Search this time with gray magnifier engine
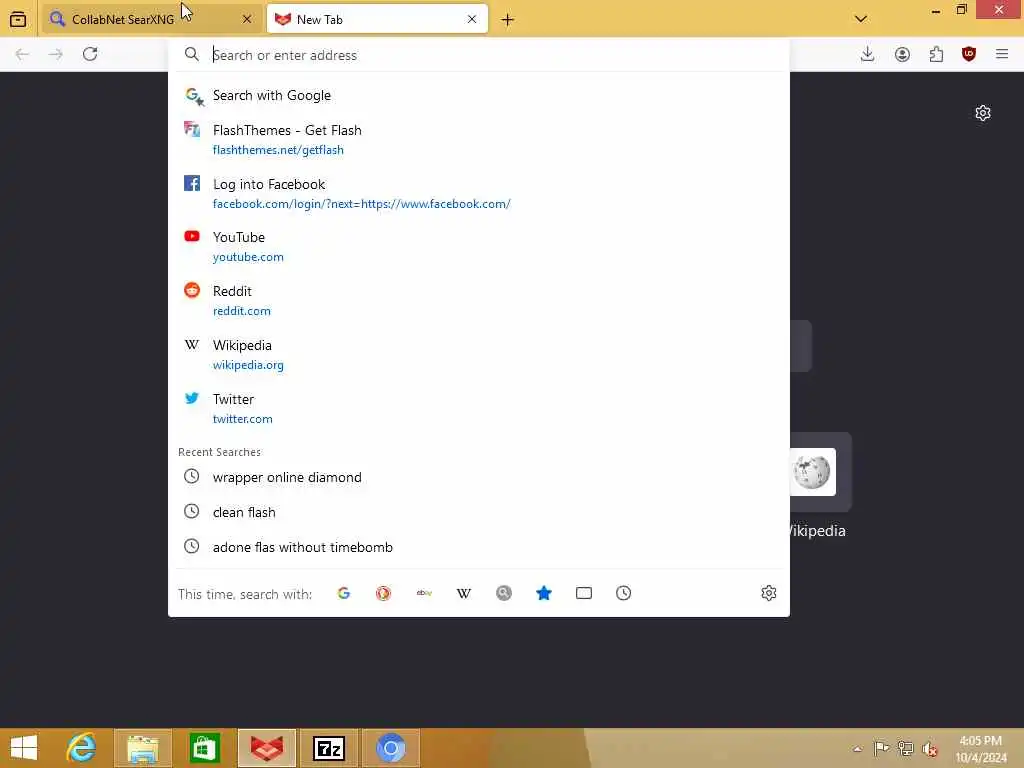 (504, 593)
